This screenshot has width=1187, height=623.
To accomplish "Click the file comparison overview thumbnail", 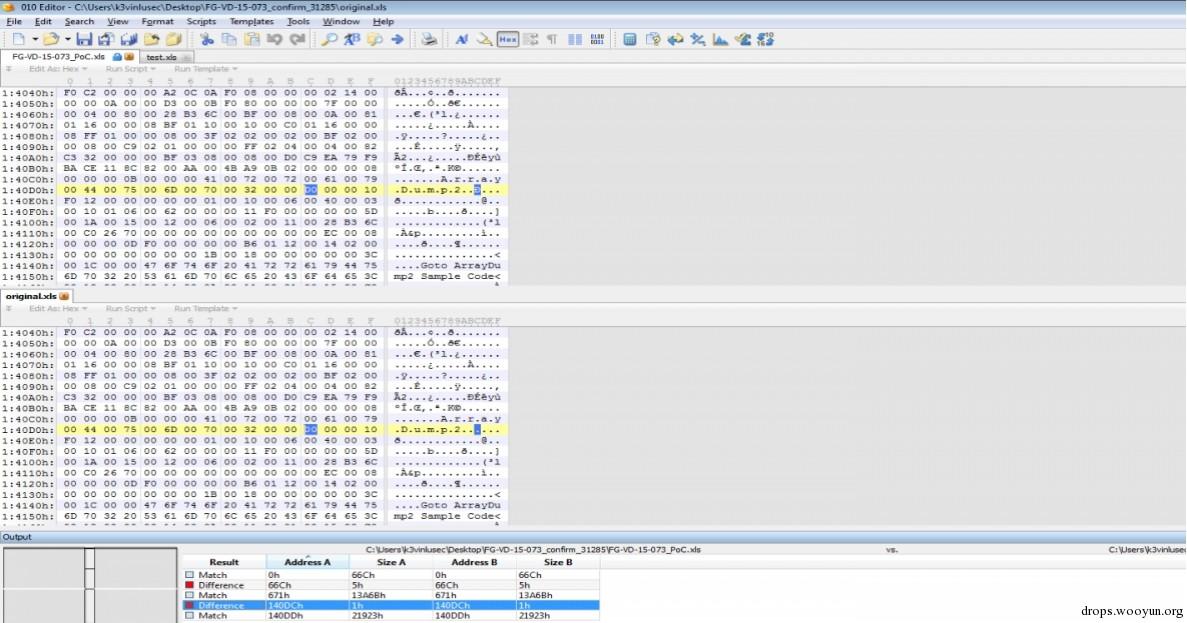I will point(89,585).
